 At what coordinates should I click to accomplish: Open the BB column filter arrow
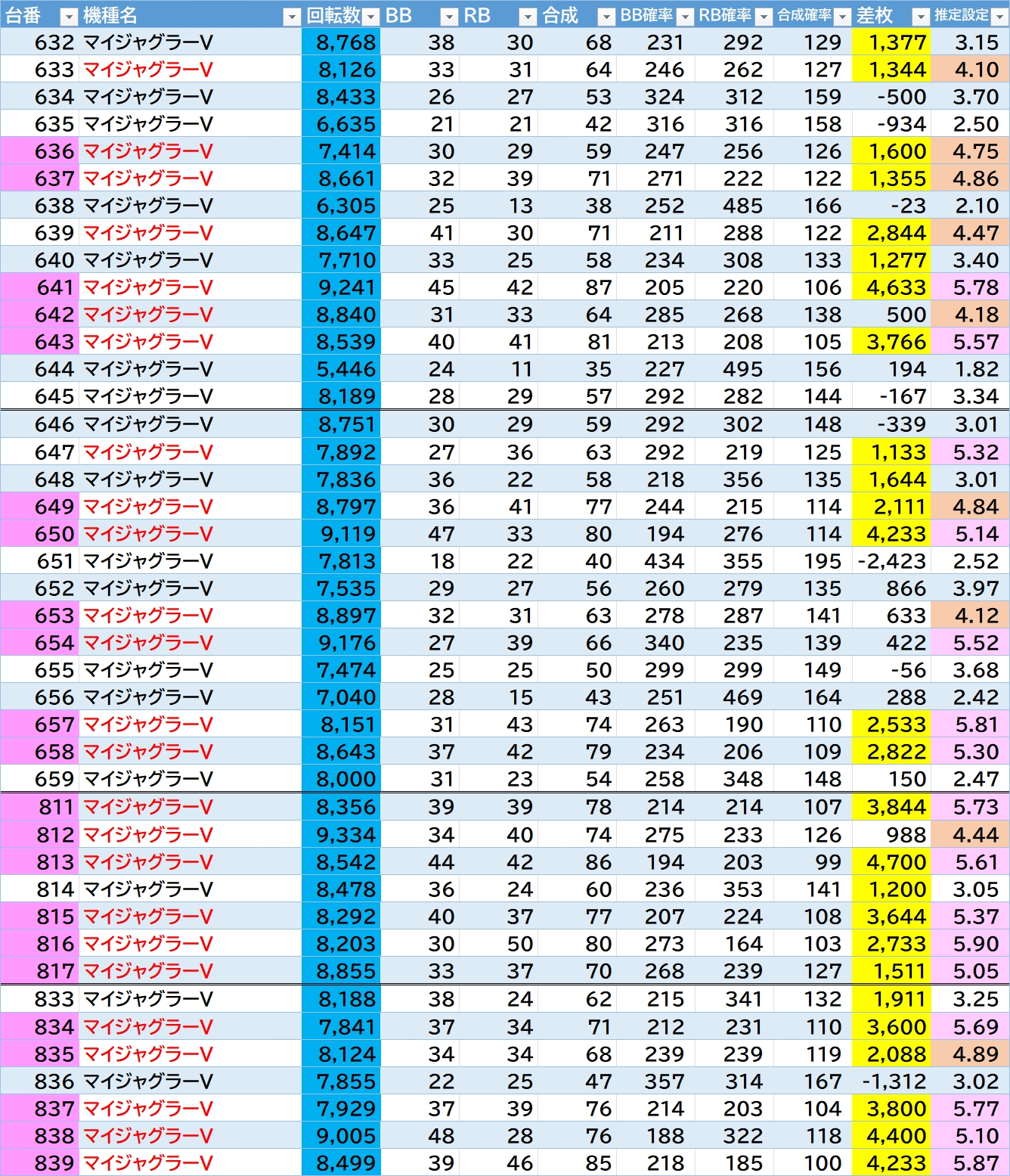tap(449, 17)
